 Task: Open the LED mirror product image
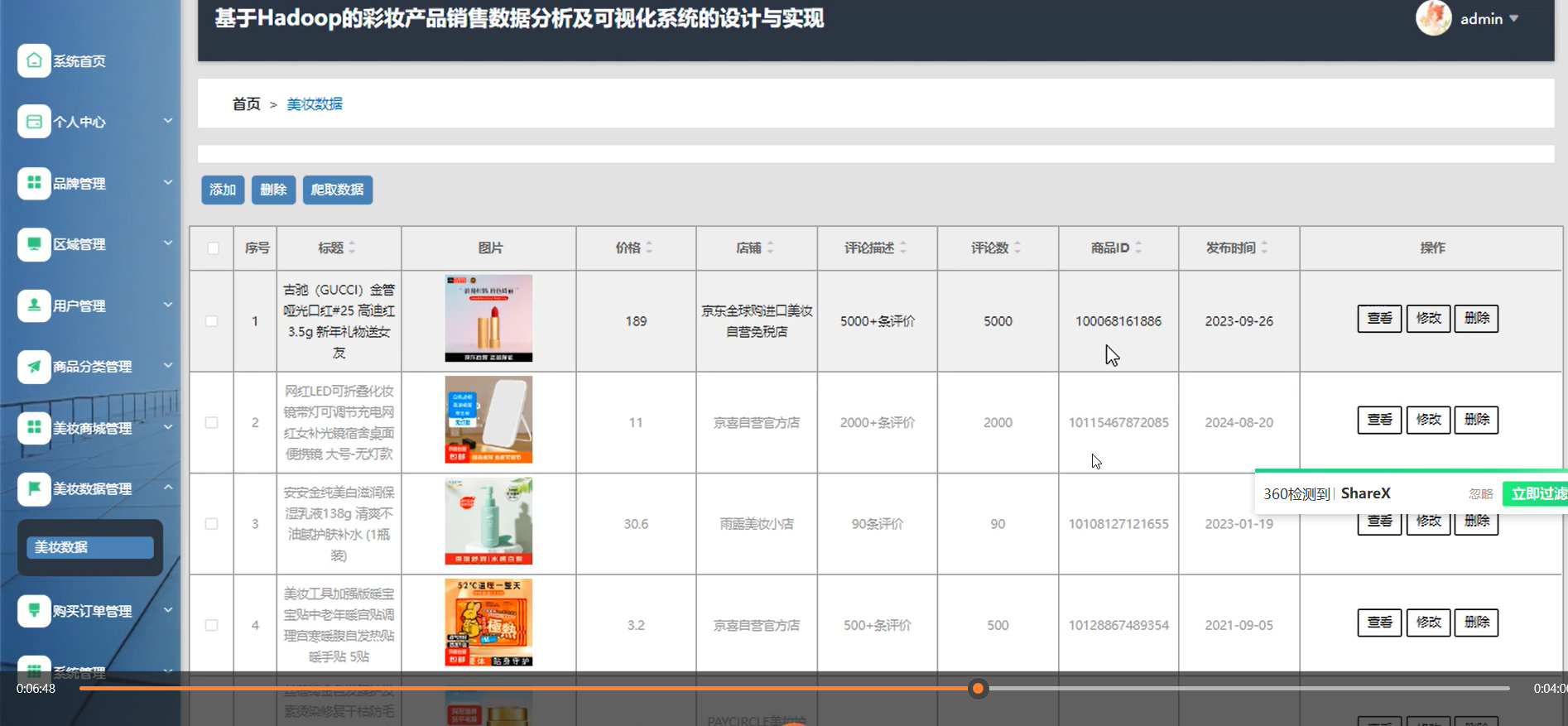[x=488, y=420]
